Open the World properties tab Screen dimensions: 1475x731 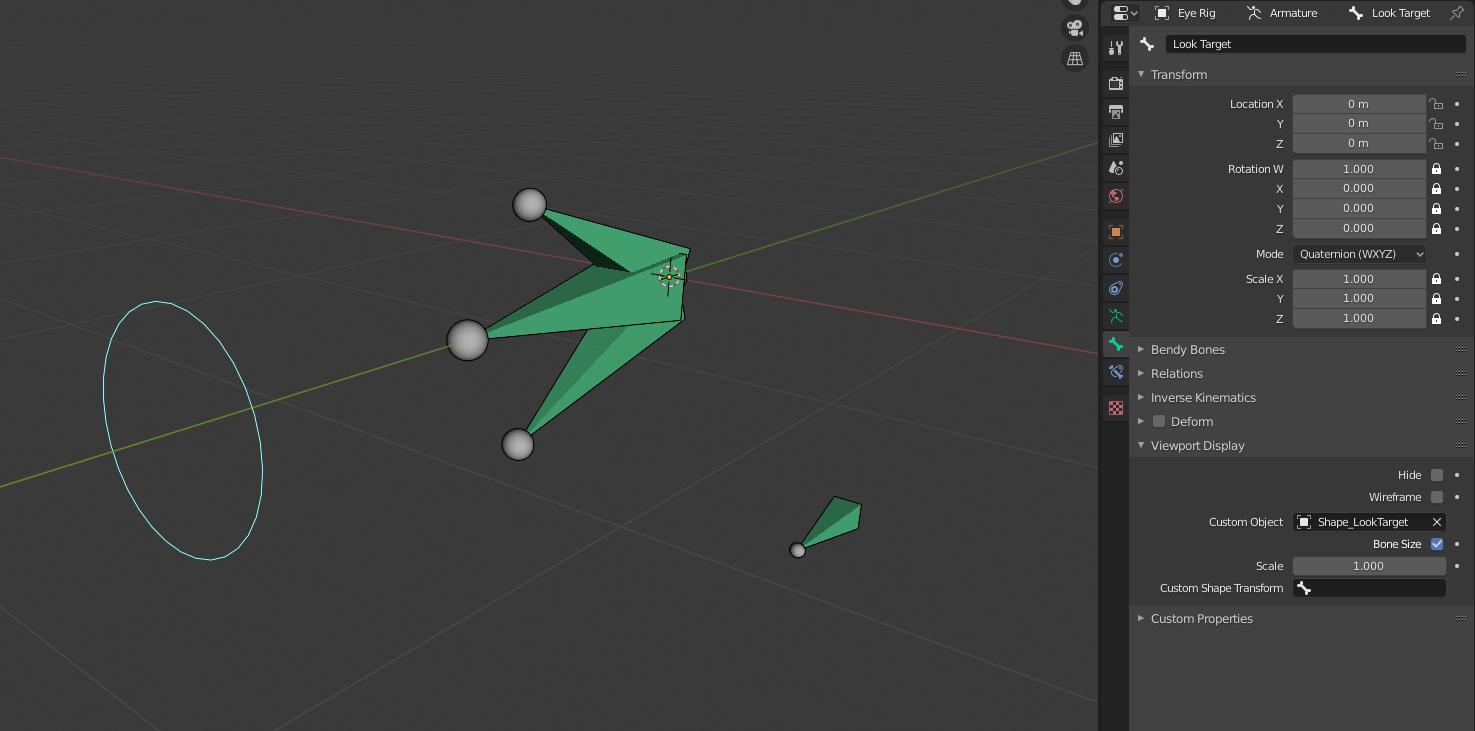tap(1116, 195)
